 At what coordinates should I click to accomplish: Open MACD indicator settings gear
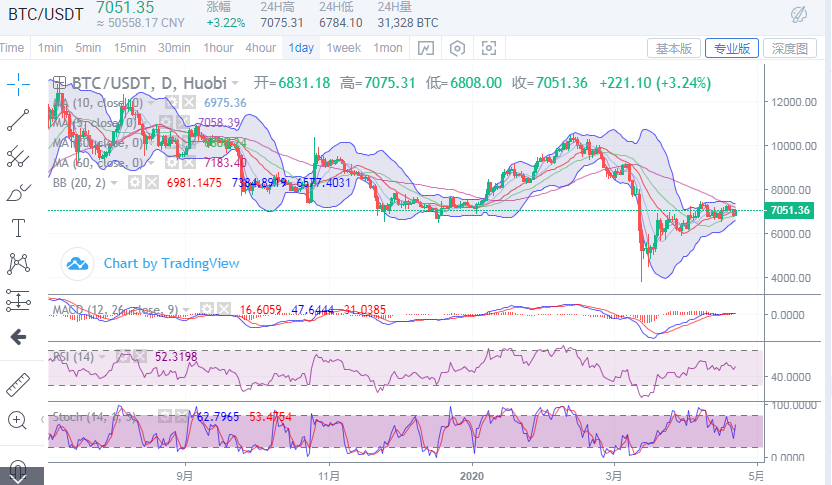[207, 309]
